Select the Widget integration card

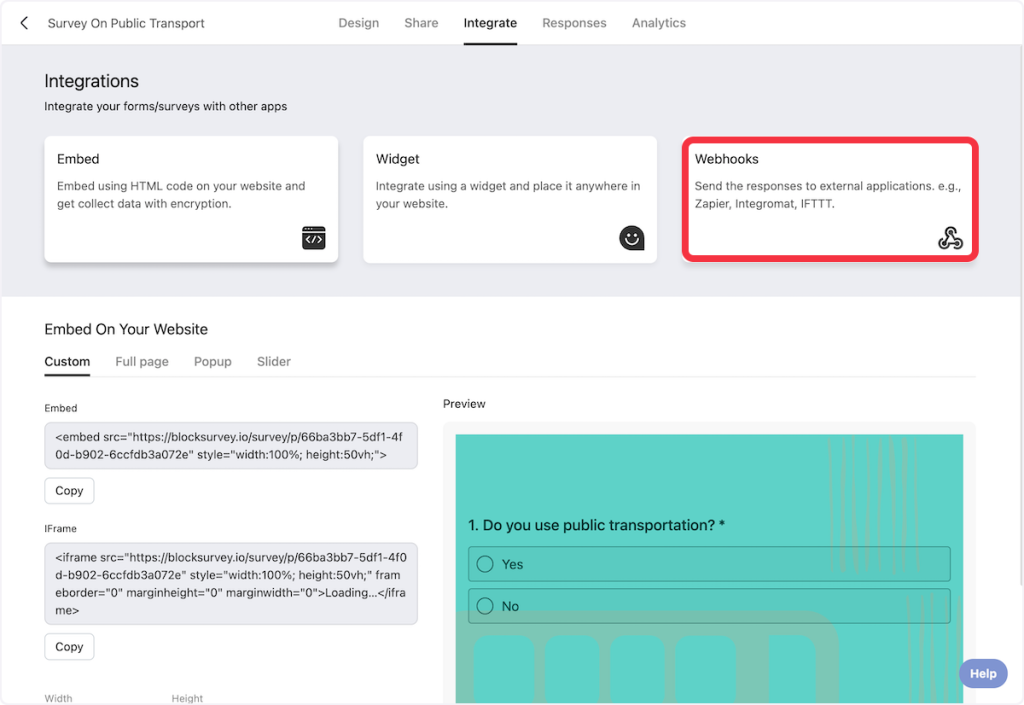(510, 200)
